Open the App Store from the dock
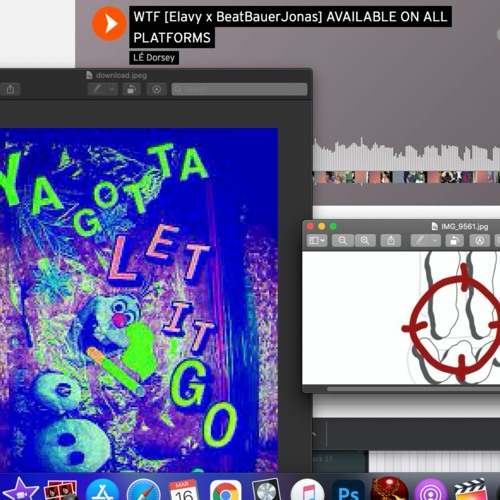 click(x=102, y=490)
